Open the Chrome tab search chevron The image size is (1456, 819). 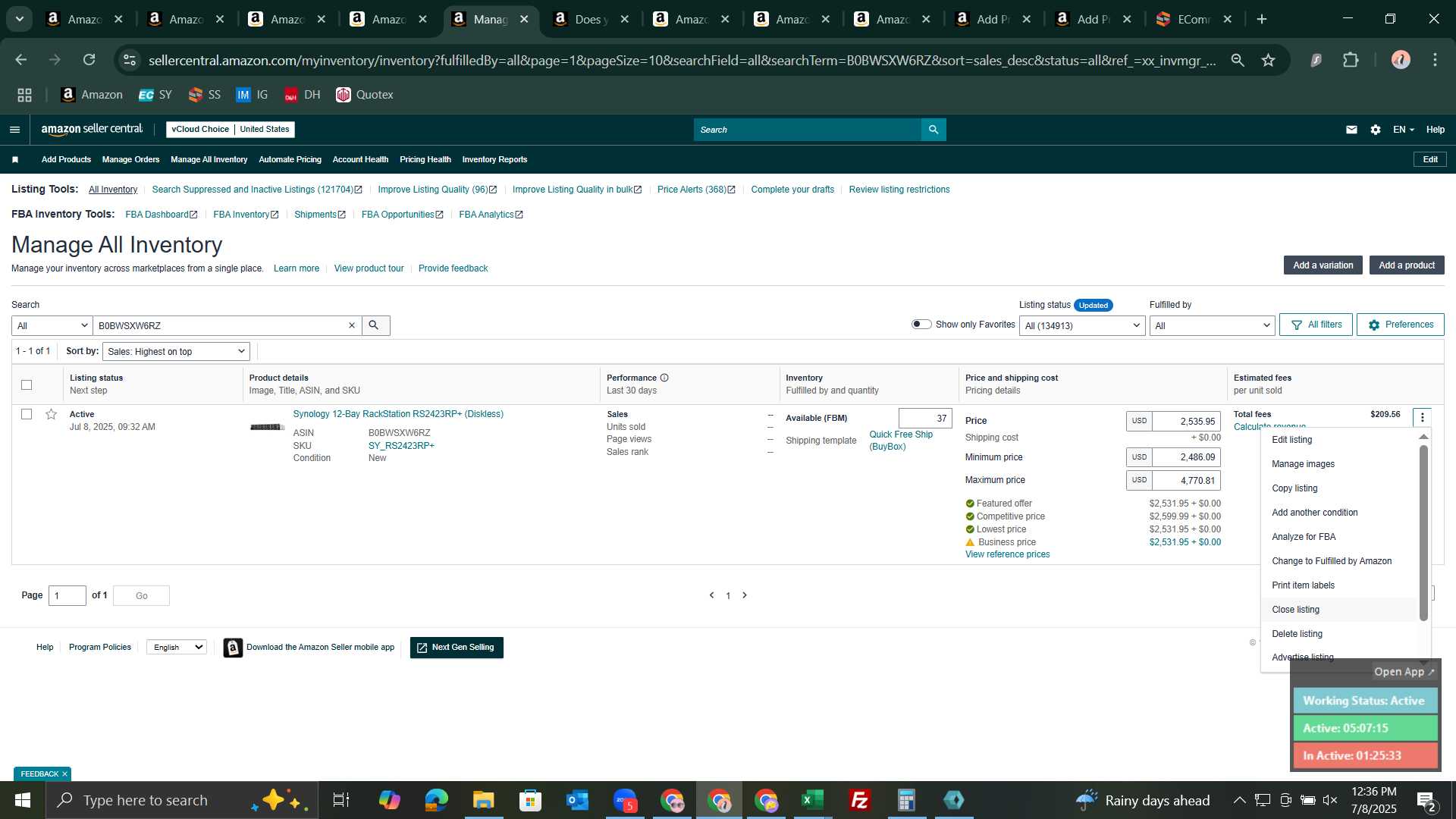(20, 19)
